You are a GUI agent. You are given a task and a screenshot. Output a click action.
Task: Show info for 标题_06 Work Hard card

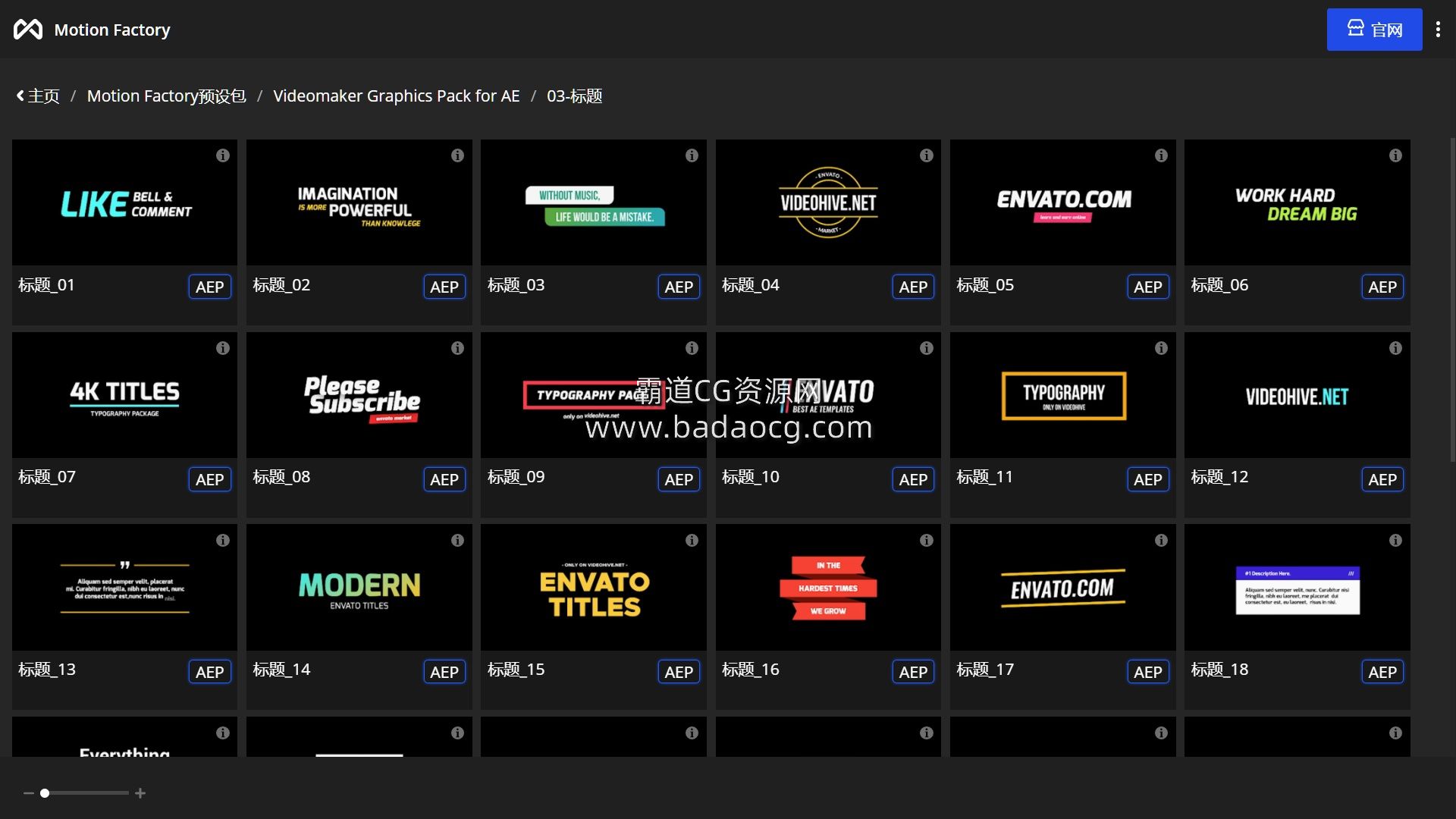click(x=1395, y=155)
